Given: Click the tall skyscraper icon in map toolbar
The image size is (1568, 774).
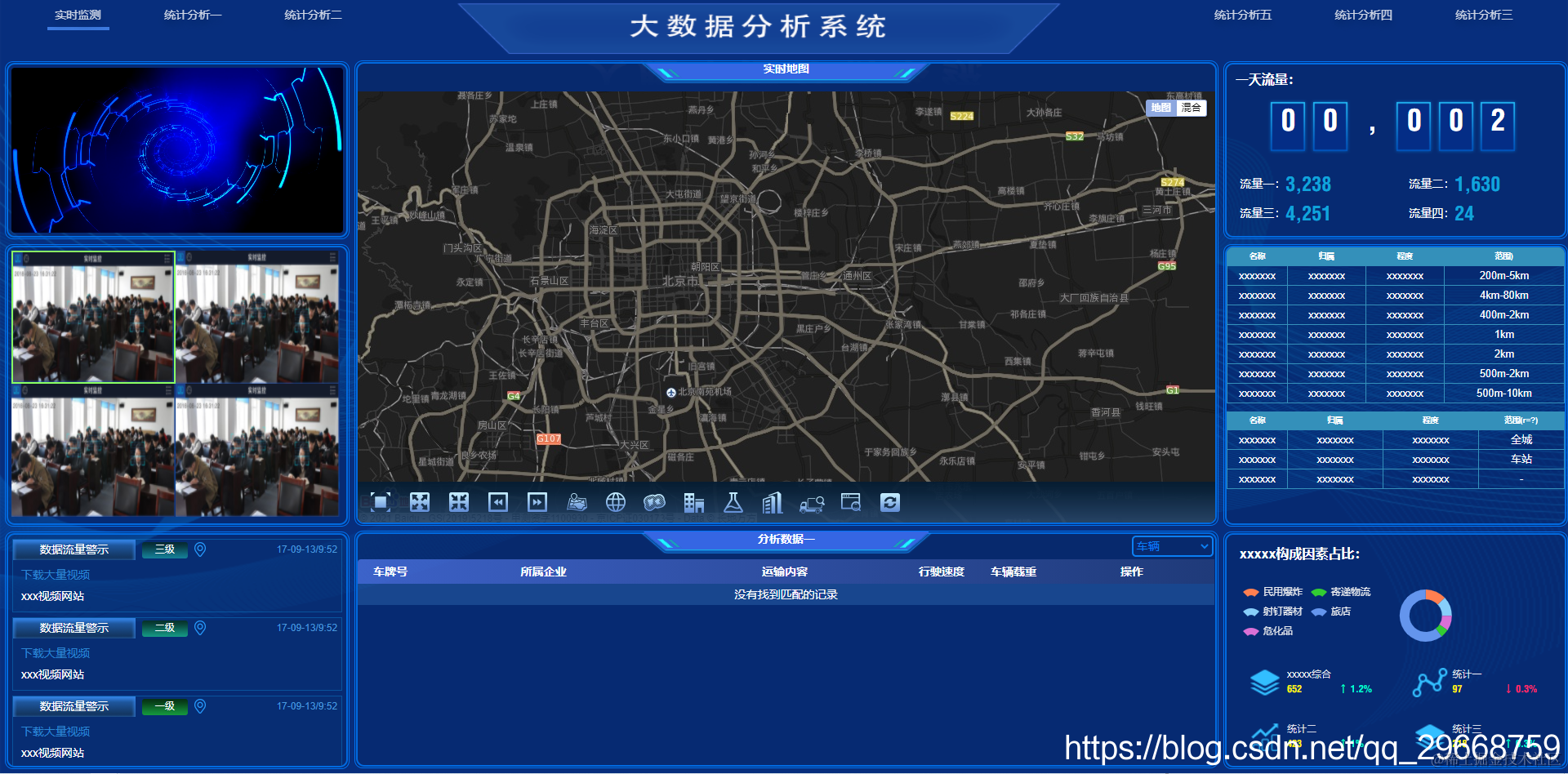Looking at the screenshot, I should click(773, 502).
